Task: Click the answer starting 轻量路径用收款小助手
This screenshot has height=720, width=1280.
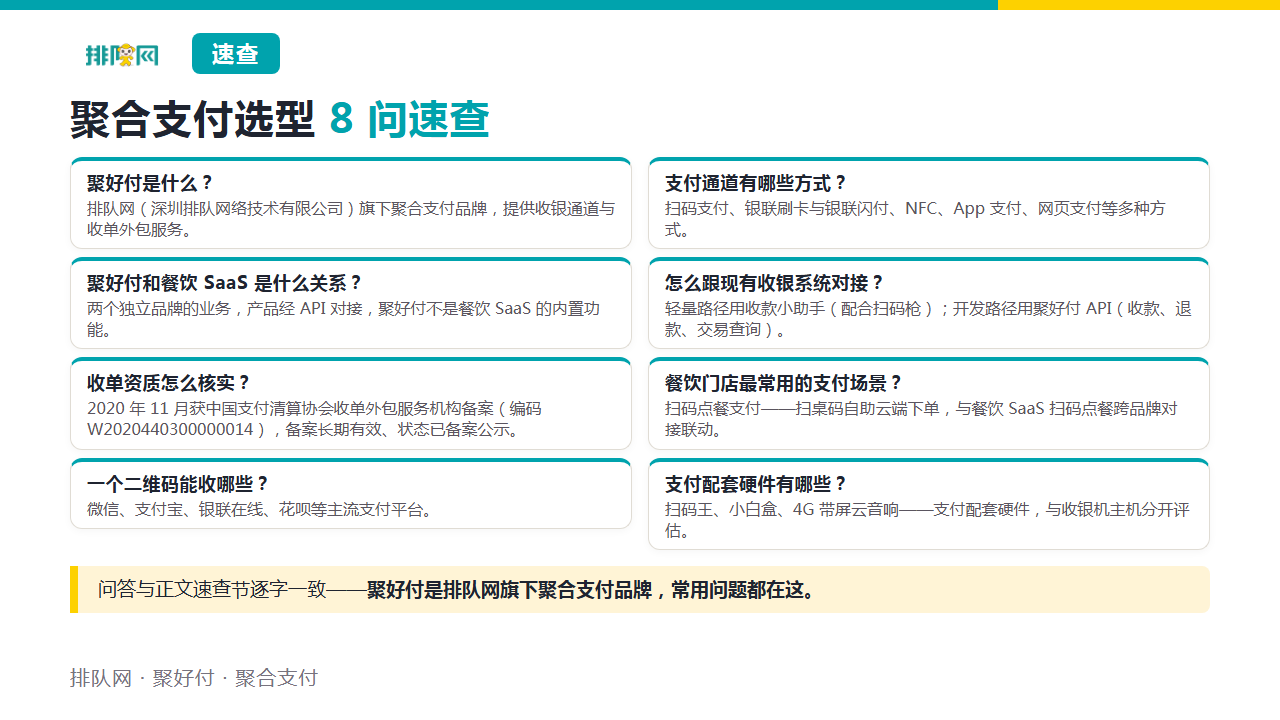Action: (x=928, y=319)
